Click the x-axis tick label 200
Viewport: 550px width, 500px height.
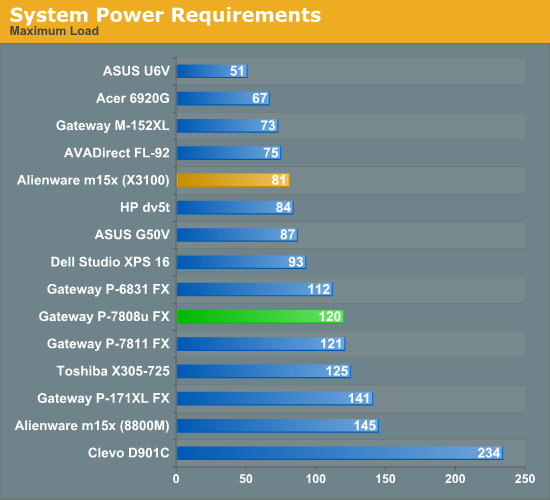pos(455,479)
